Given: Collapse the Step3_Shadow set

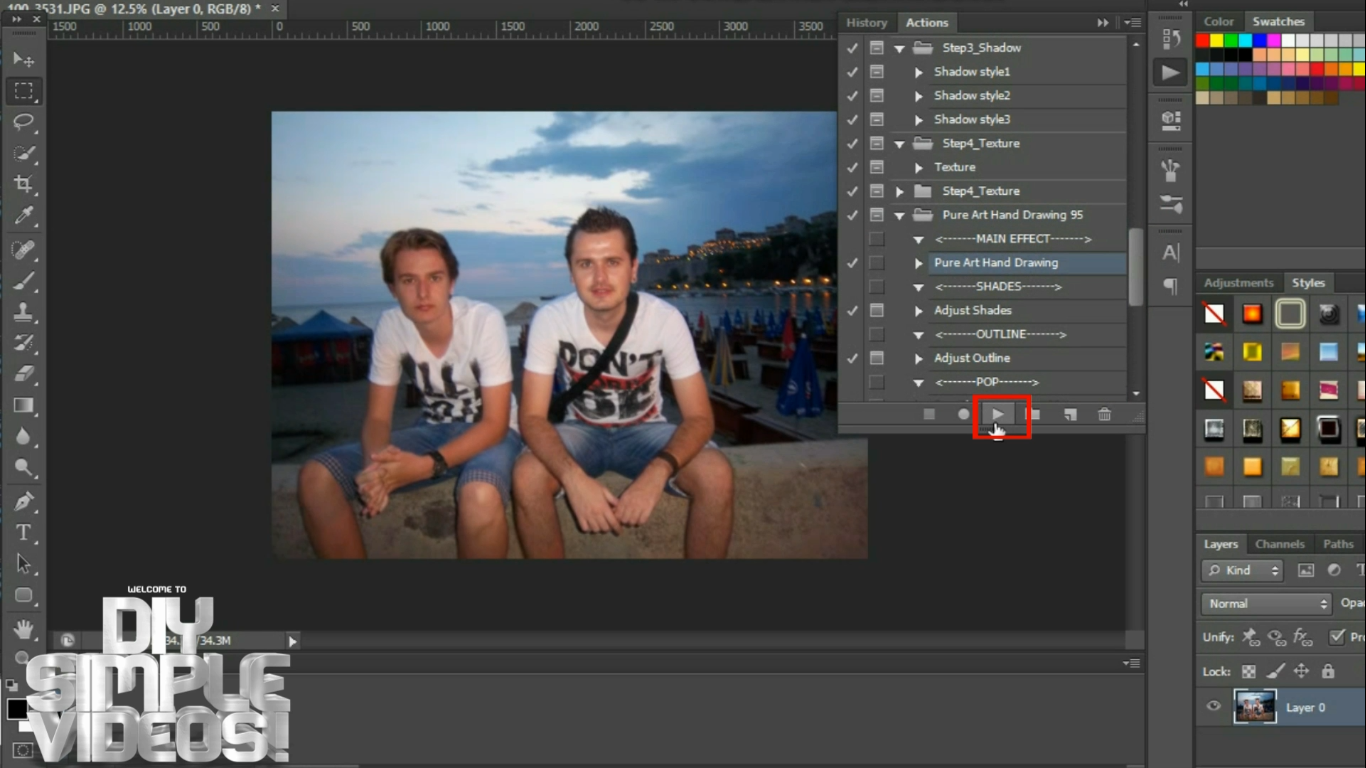Looking at the screenshot, I should click(x=899, y=48).
